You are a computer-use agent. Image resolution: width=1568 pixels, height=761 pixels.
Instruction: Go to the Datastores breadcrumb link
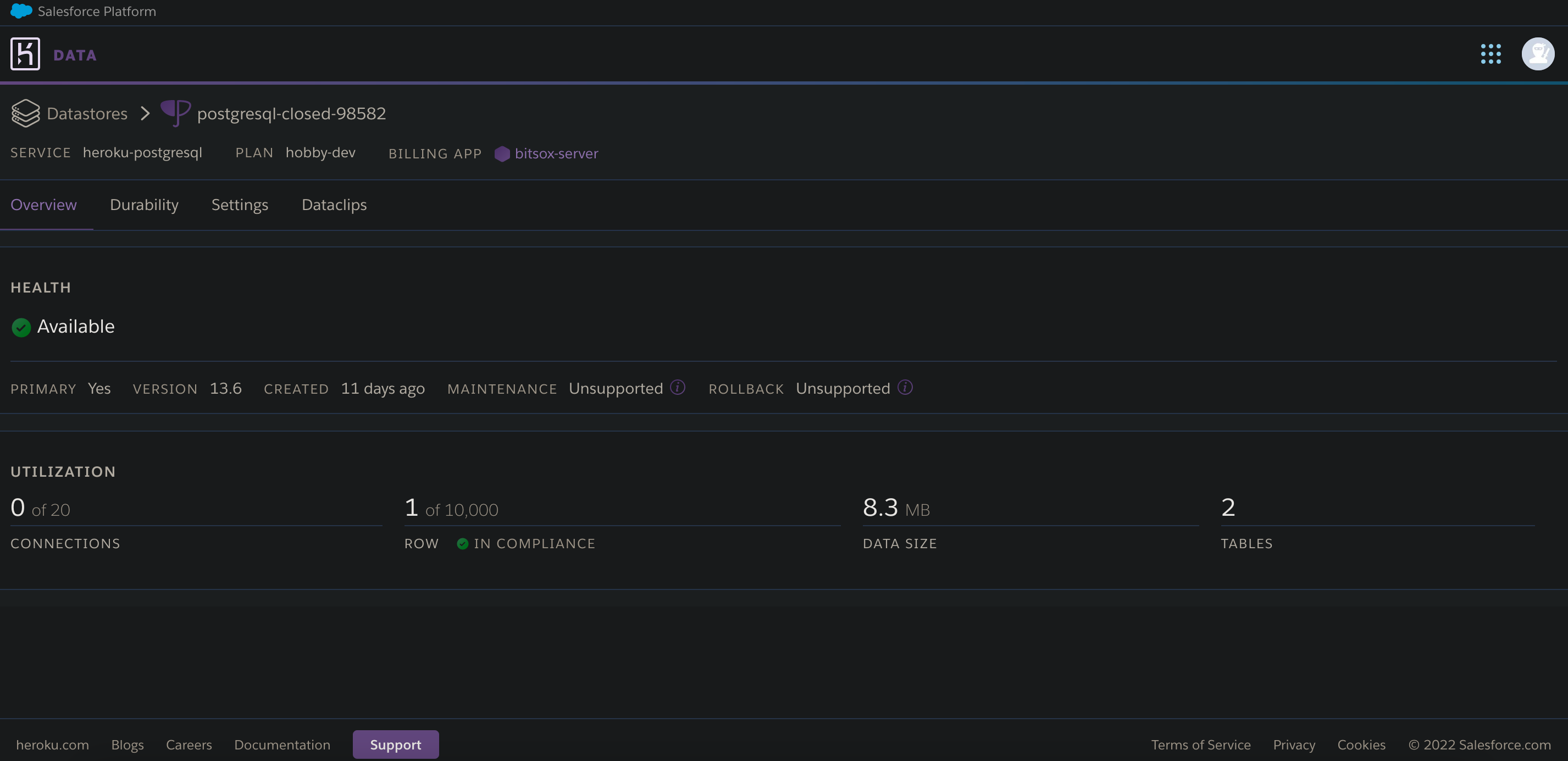(x=87, y=113)
